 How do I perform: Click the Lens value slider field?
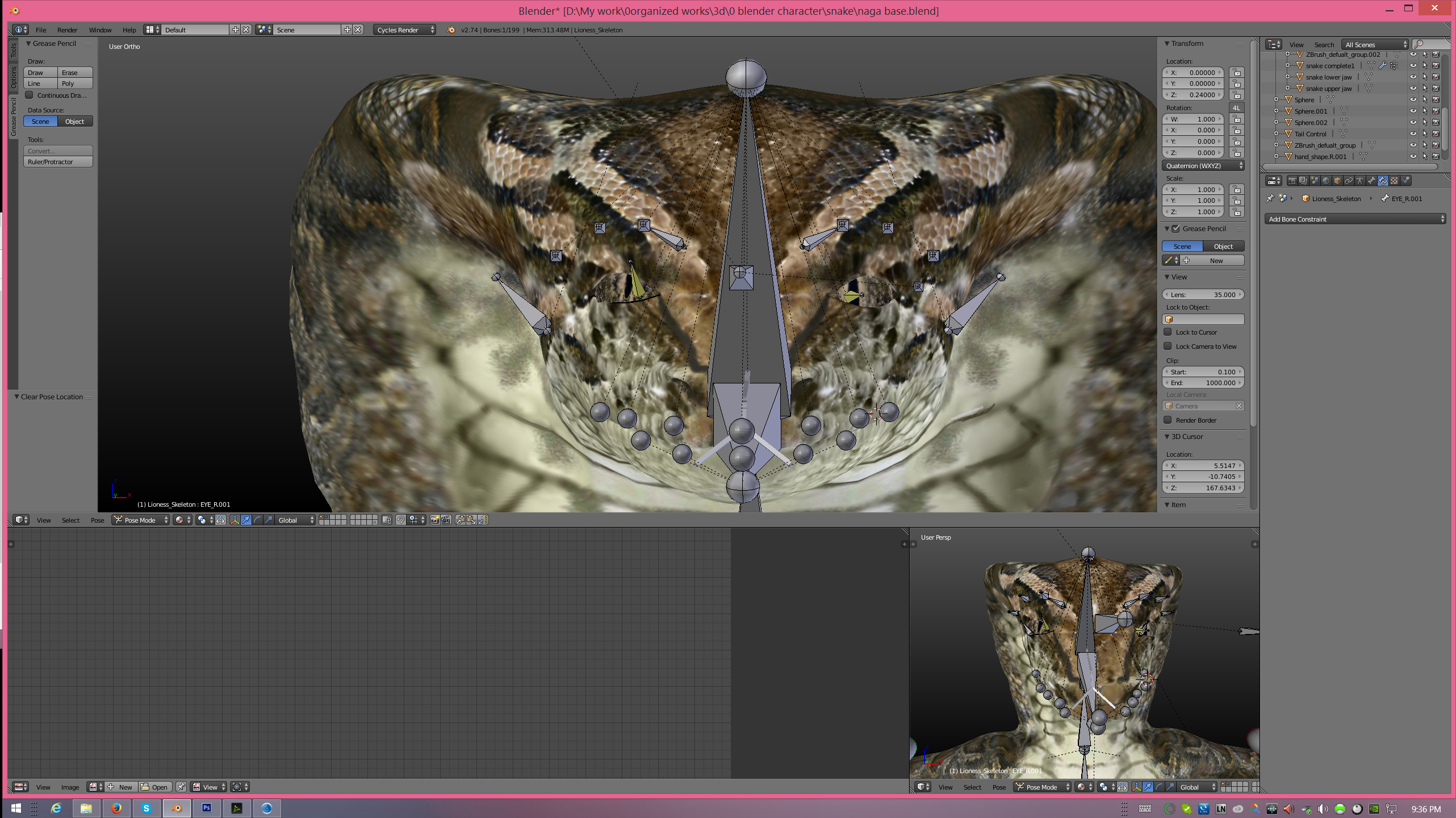[1202, 294]
